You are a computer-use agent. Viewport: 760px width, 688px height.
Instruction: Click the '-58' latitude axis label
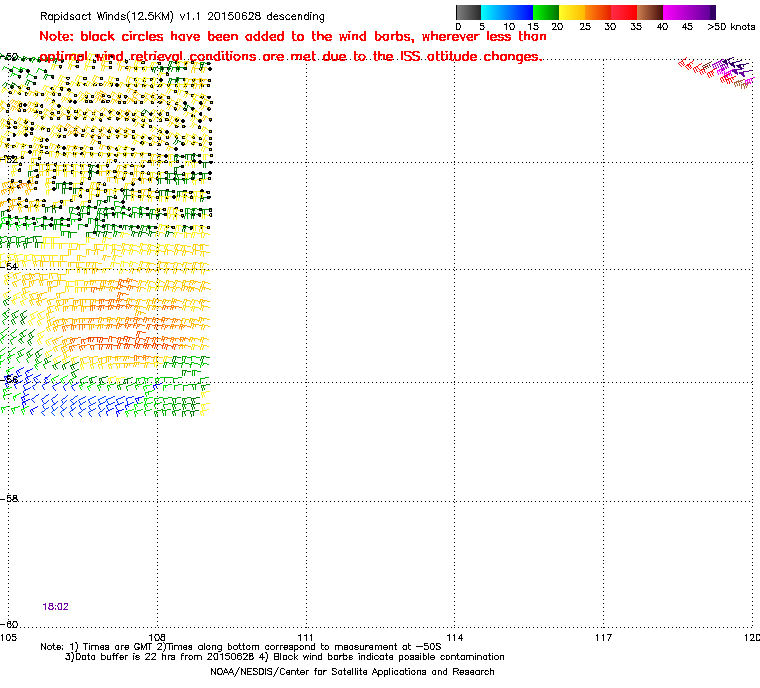(x=9, y=498)
